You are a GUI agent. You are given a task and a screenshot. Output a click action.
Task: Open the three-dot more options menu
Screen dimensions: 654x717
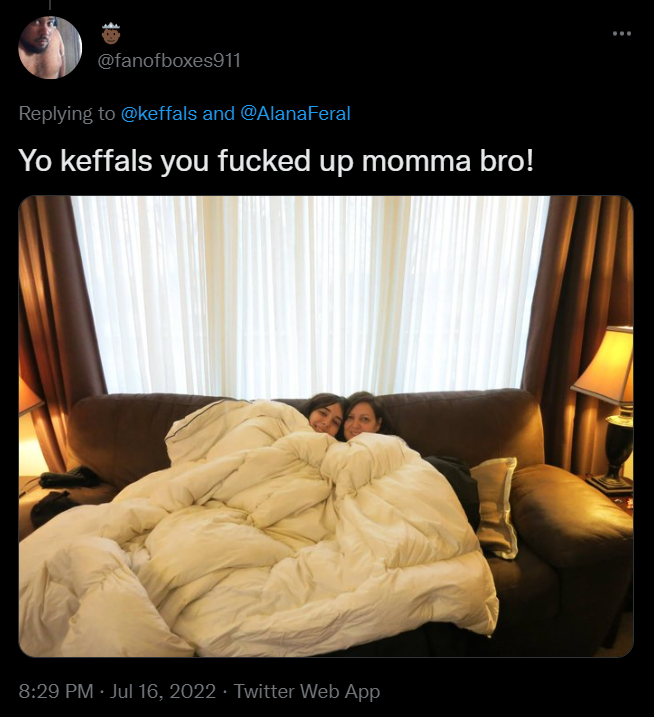coord(622,33)
